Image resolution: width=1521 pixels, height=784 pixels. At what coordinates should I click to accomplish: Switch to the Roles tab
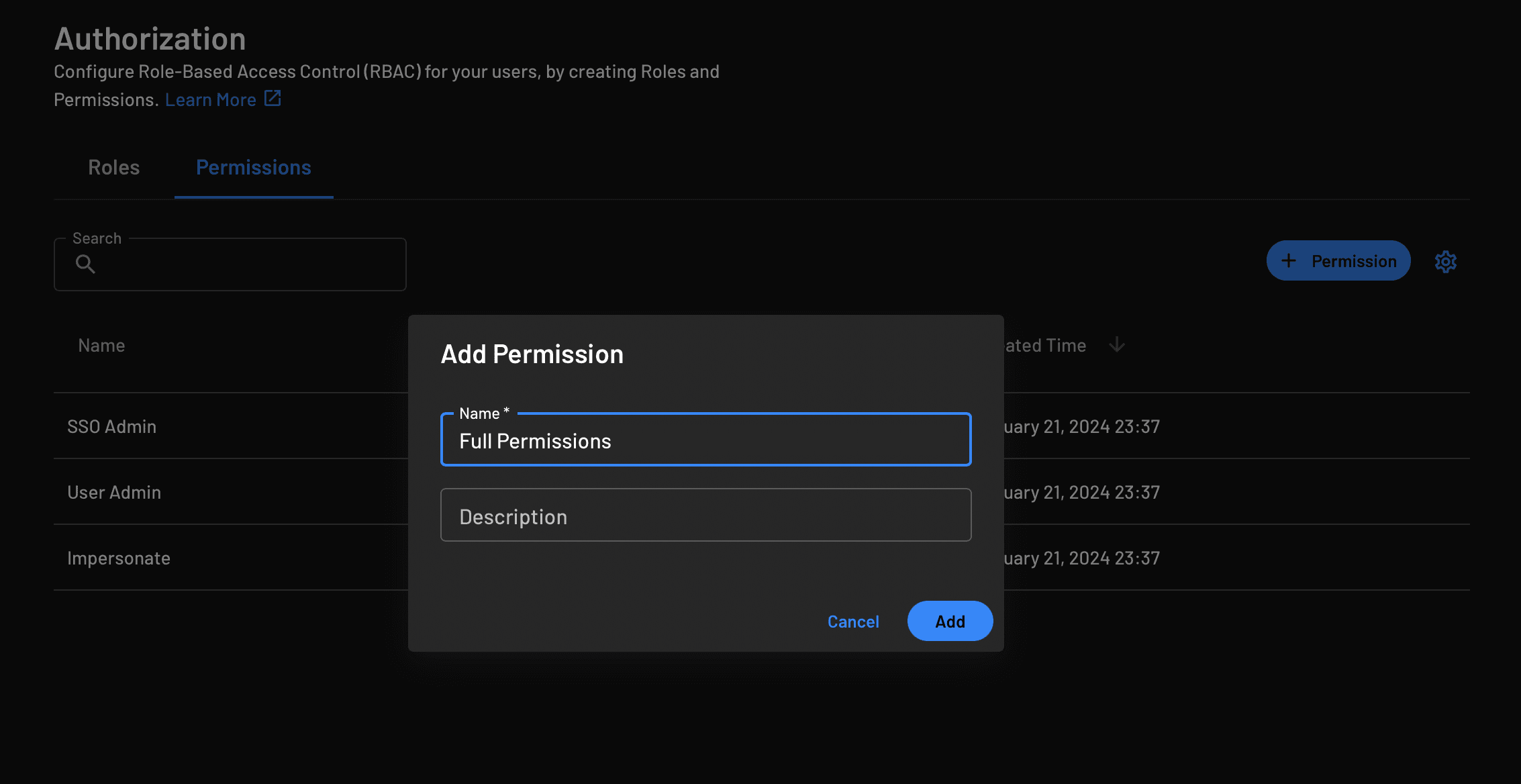113,168
